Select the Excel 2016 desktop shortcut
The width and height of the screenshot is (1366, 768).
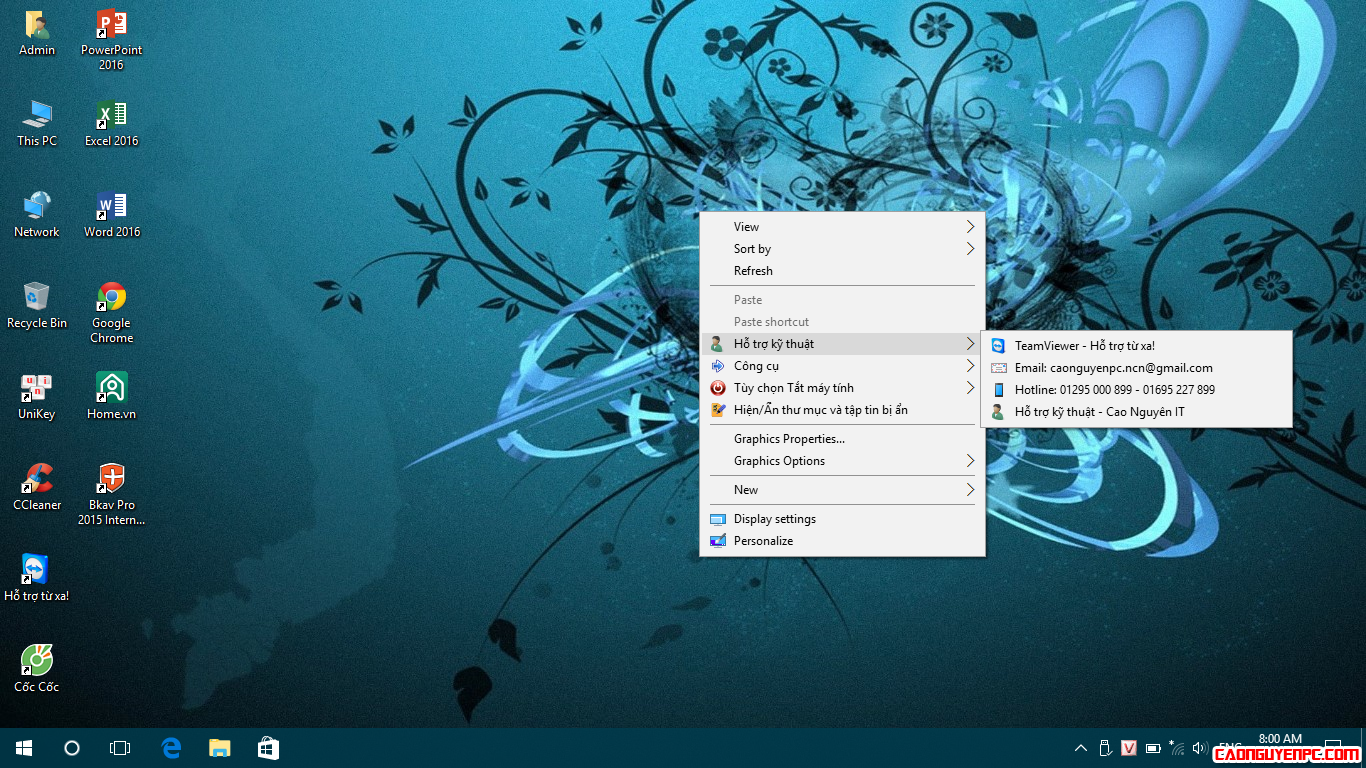tap(111, 124)
